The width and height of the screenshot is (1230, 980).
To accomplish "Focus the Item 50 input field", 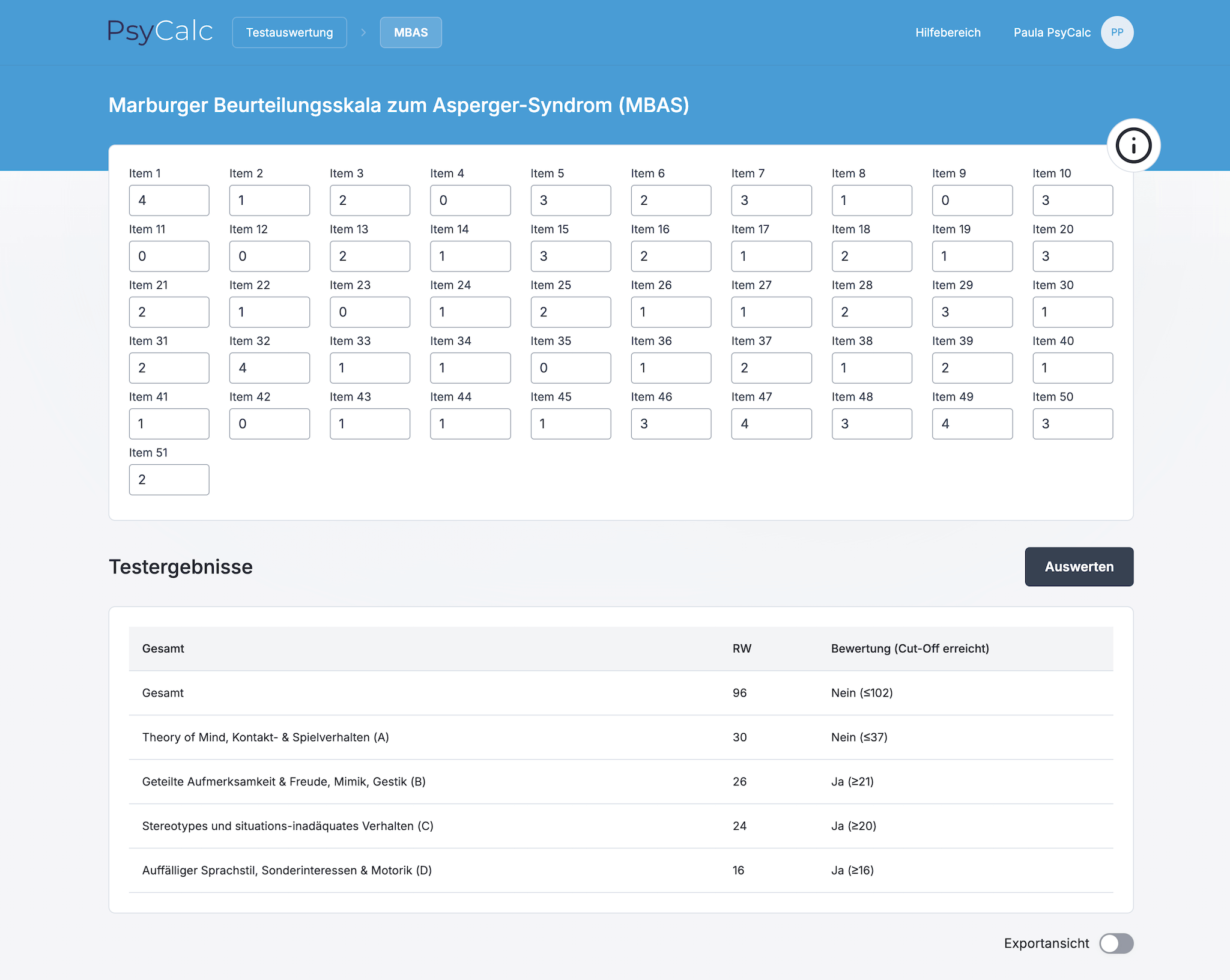I will point(1072,424).
